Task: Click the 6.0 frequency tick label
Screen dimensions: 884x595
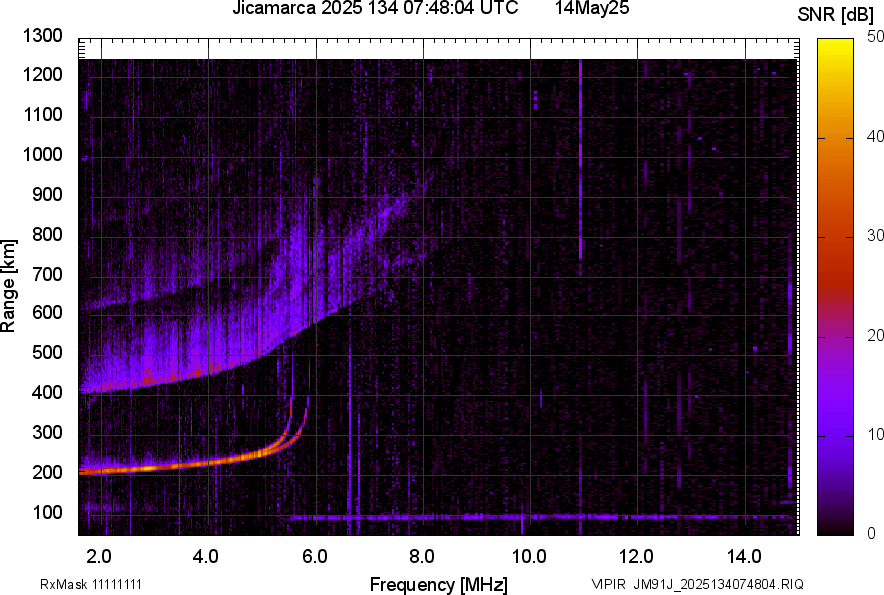Action: coord(314,557)
